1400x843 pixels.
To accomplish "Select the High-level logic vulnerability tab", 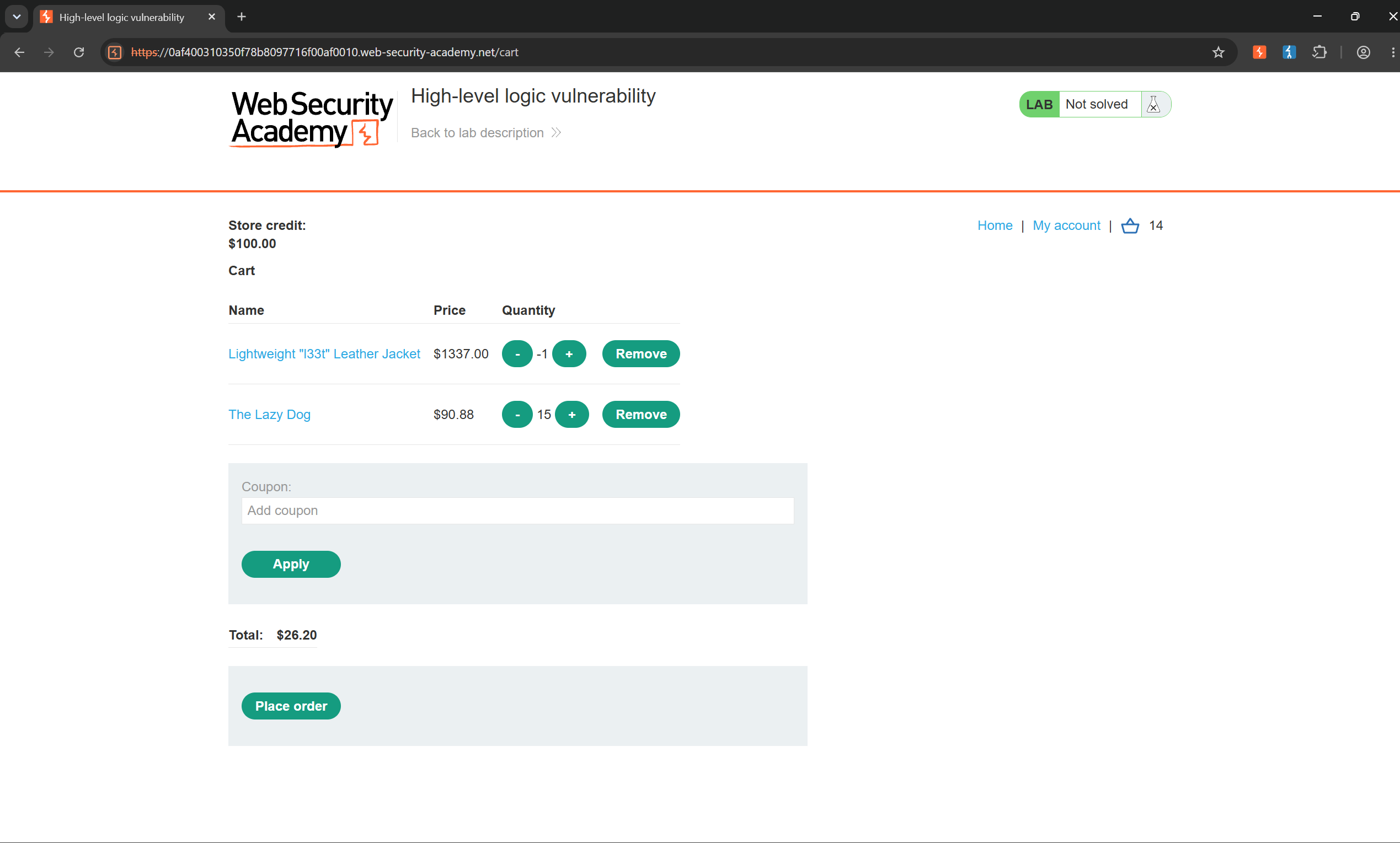I will (130, 17).
